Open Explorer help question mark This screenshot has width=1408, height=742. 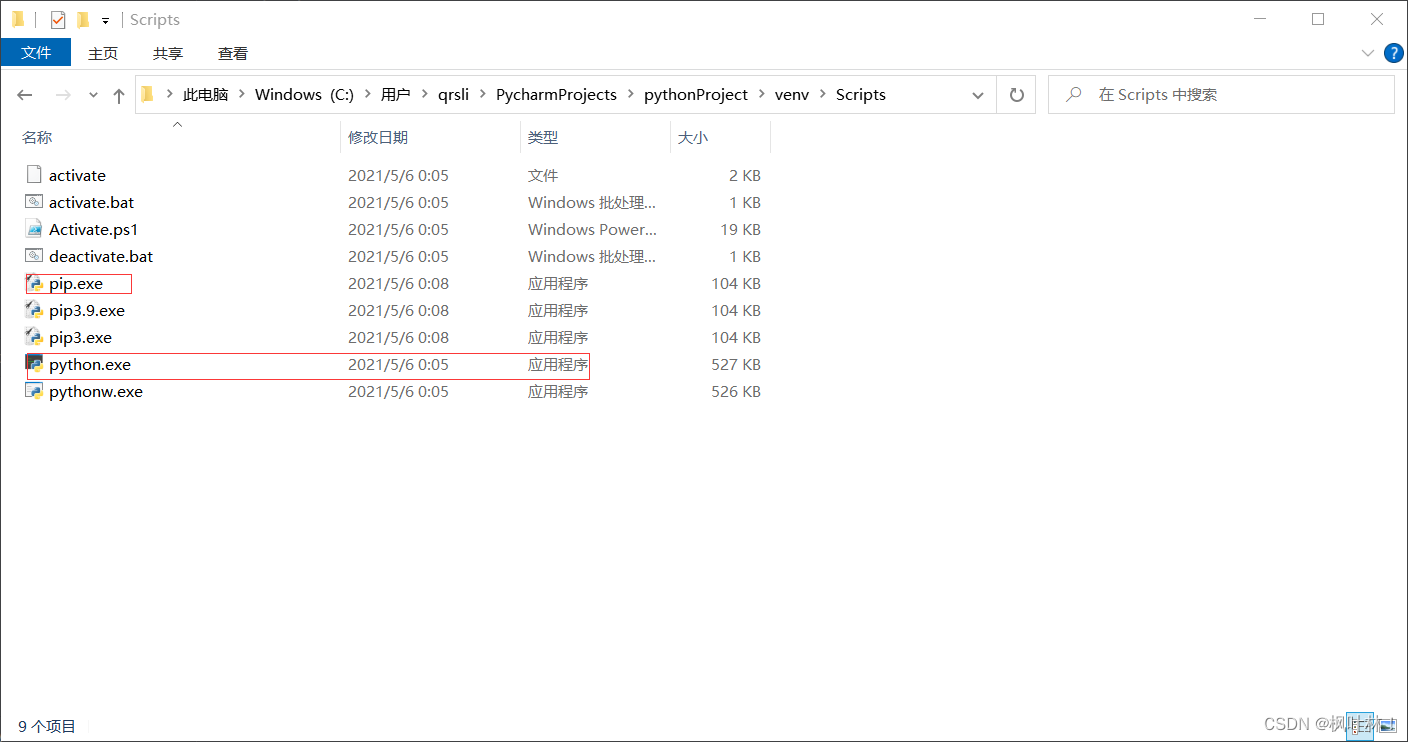pyautogui.click(x=1393, y=53)
